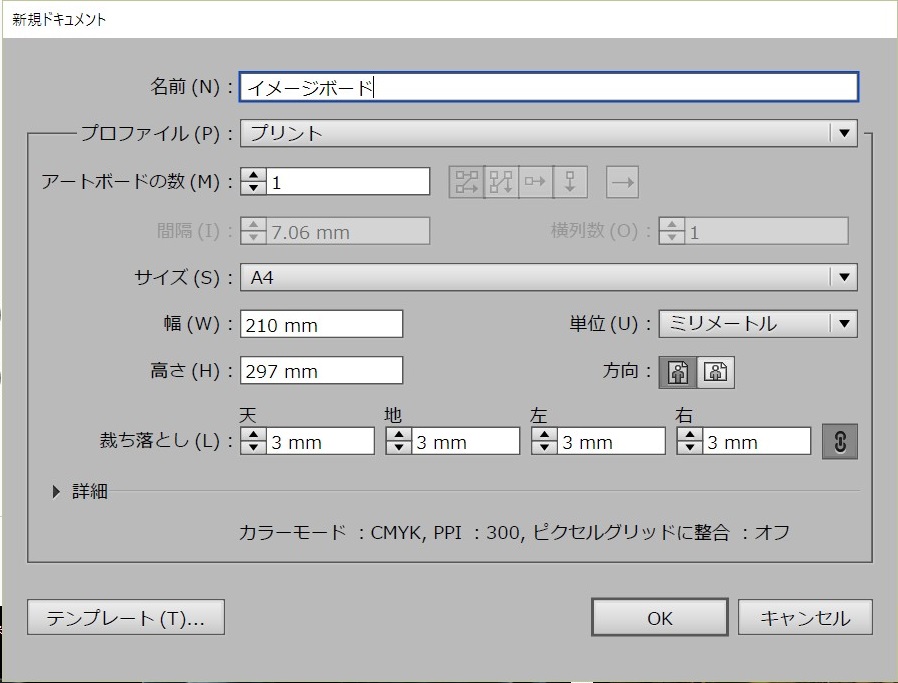This screenshot has height=683, width=898.
Task: Select the grid by row artboard layout icon
Action: (466, 182)
